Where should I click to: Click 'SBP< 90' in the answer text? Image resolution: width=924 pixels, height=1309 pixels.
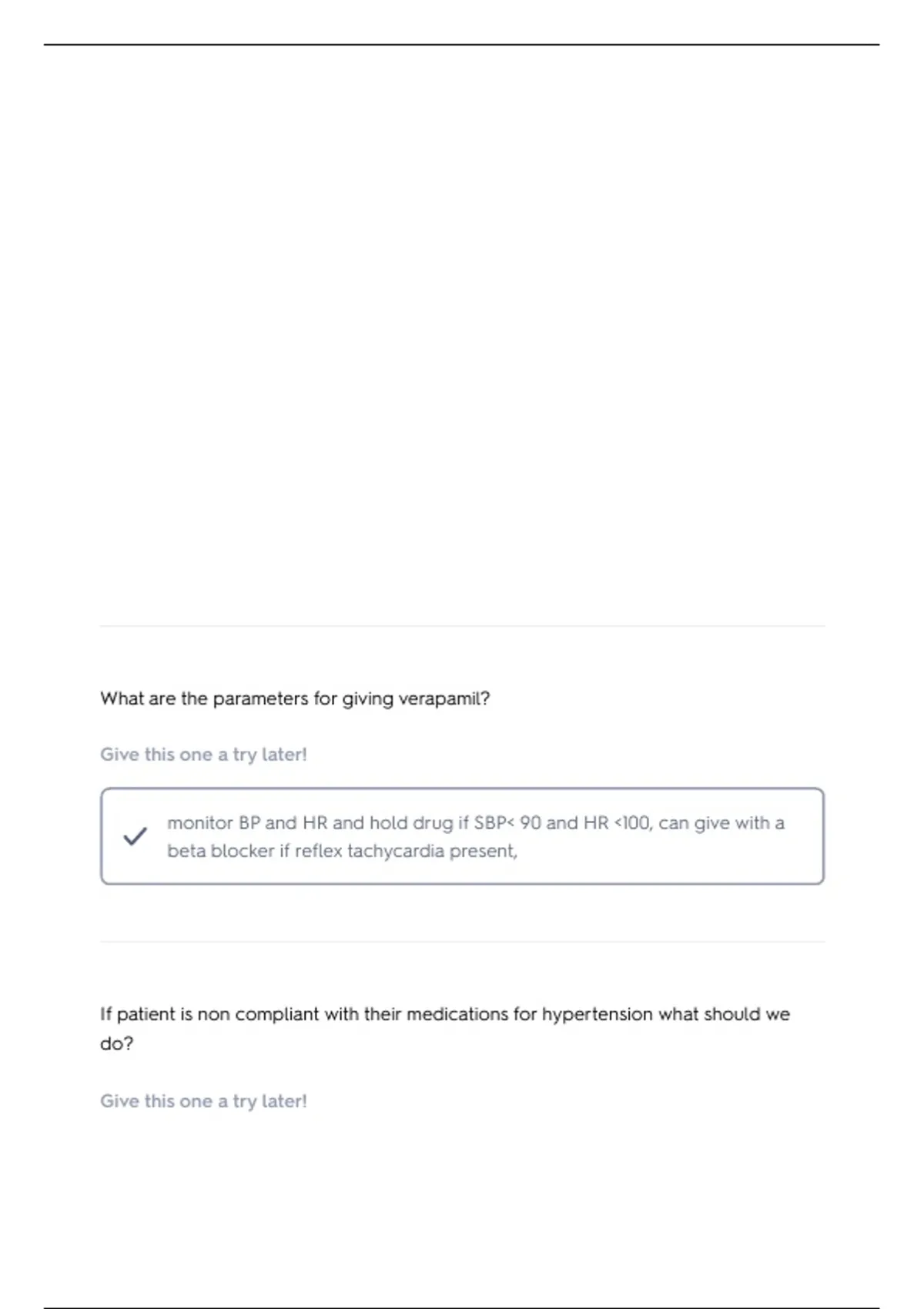coord(507,823)
